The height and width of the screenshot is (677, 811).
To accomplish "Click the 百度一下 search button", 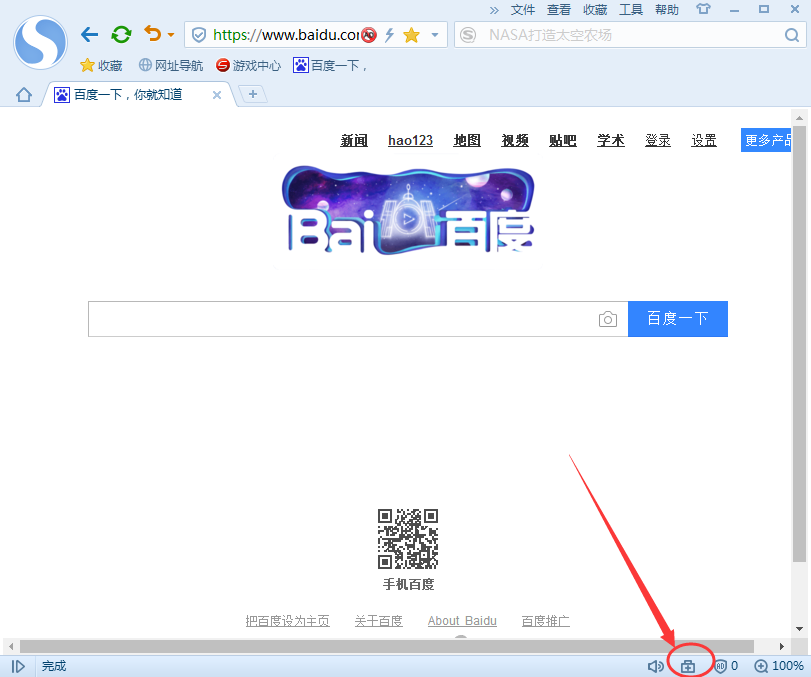I will pyautogui.click(x=677, y=319).
